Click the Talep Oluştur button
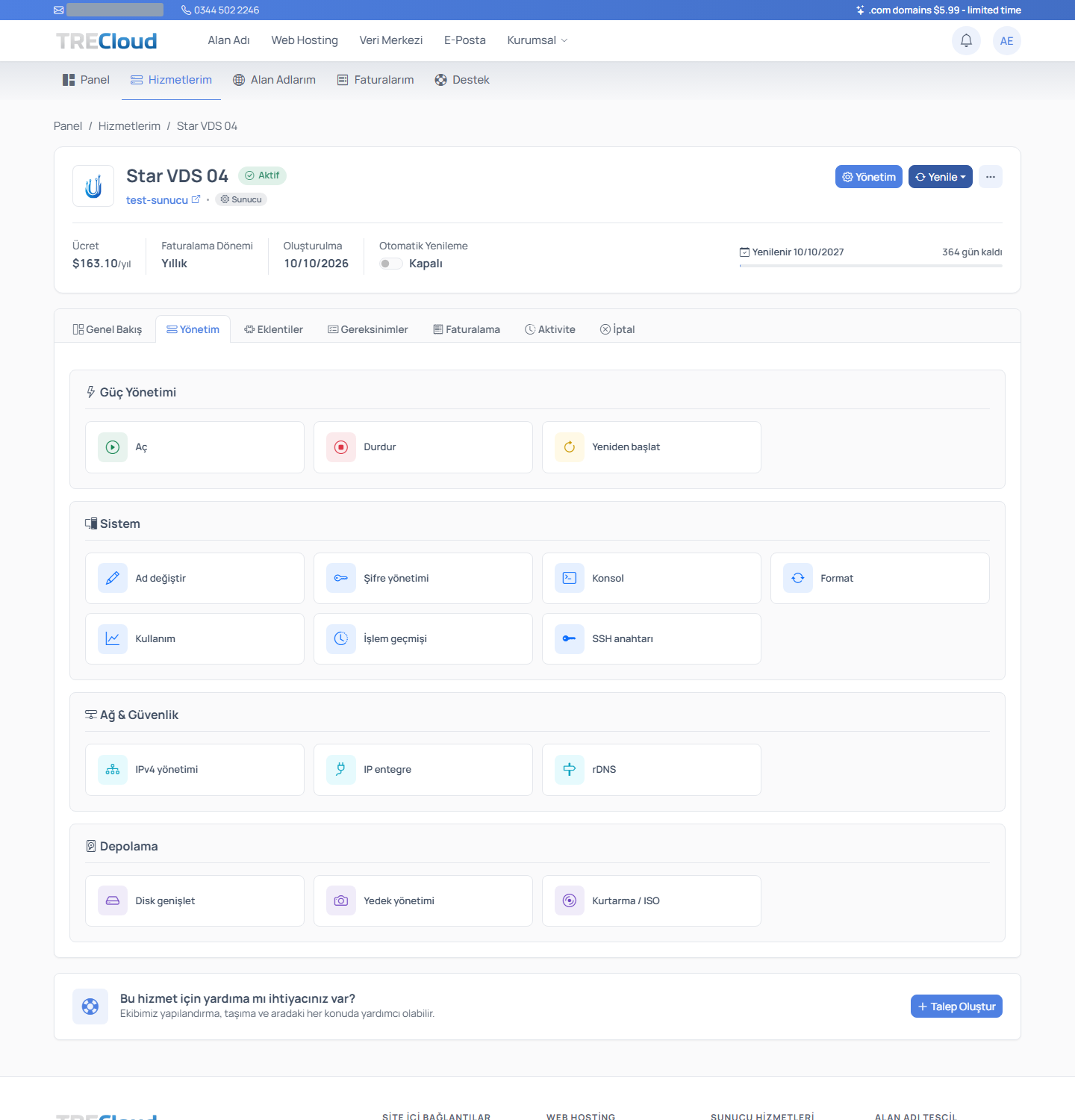This screenshot has height=1120, width=1075. point(956,1007)
